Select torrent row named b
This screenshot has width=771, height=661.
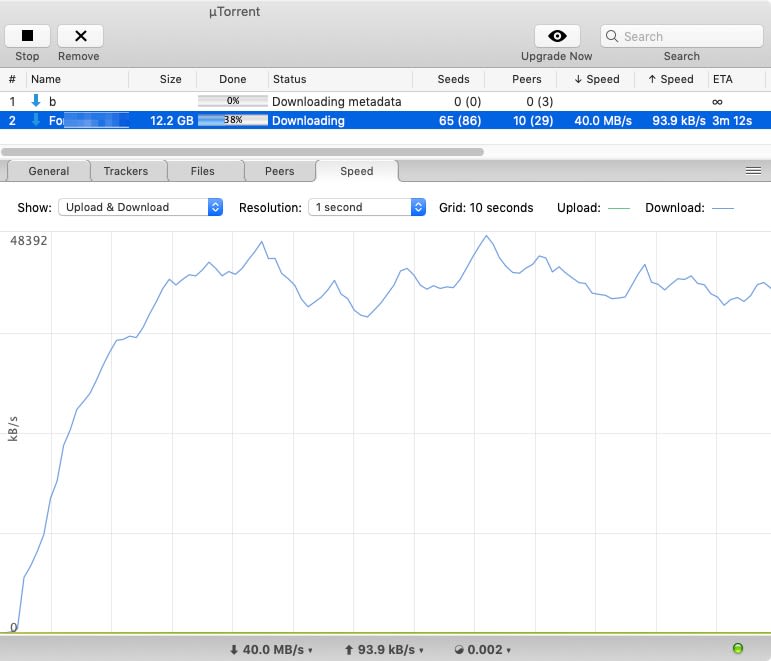pos(386,101)
